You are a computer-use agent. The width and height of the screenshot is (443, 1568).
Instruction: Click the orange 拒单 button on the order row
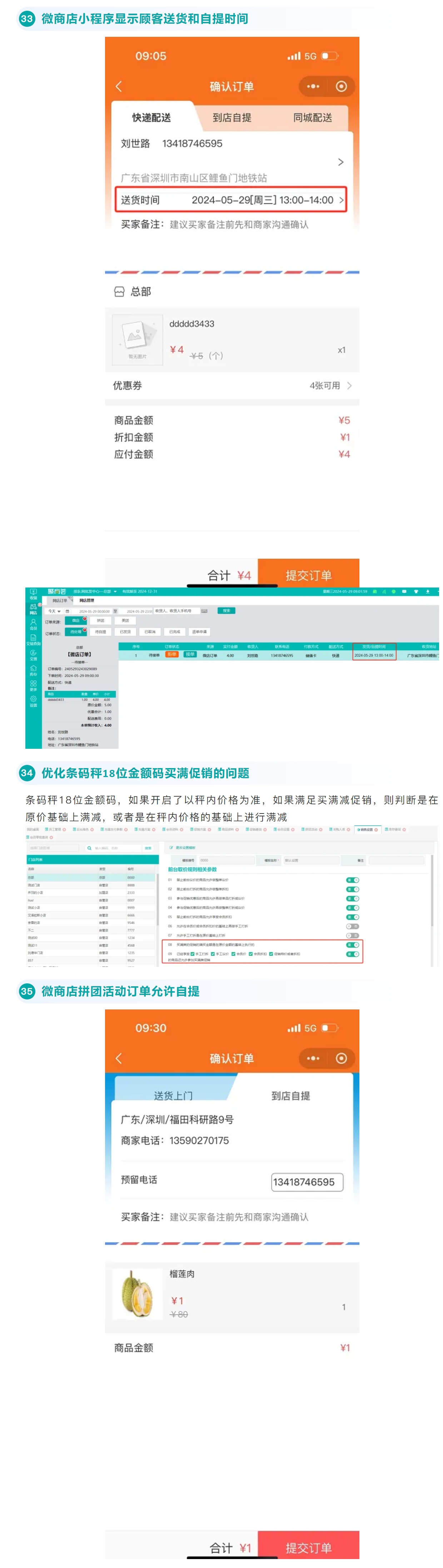click(171, 655)
